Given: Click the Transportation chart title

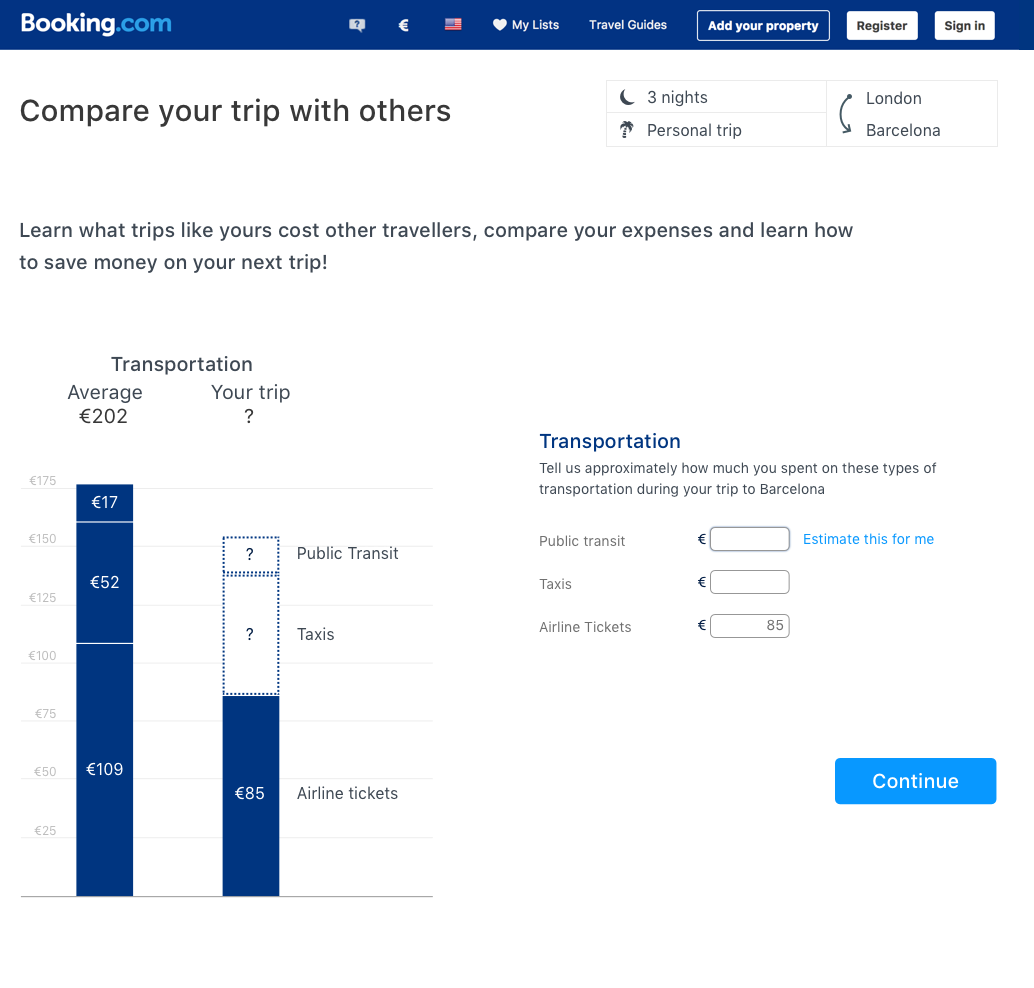Looking at the screenshot, I should [182, 364].
